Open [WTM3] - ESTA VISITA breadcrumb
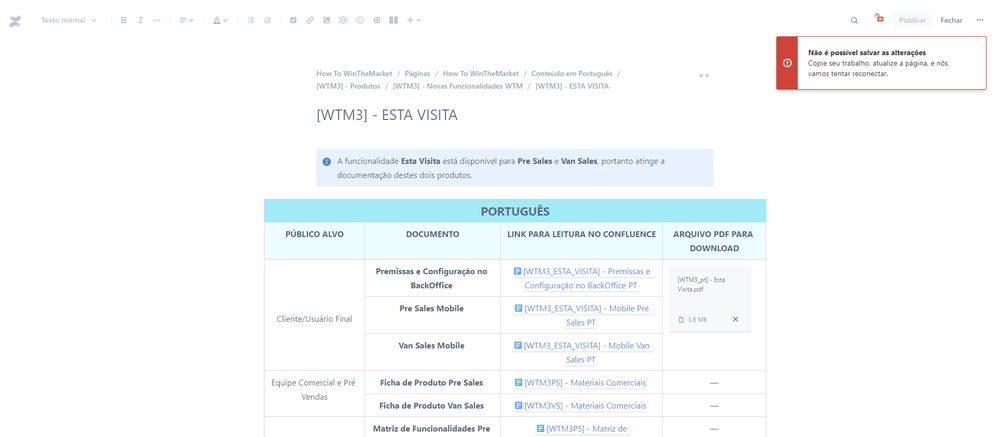Image resolution: width=999 pixels, height=437 pixels. pos(571,85)
